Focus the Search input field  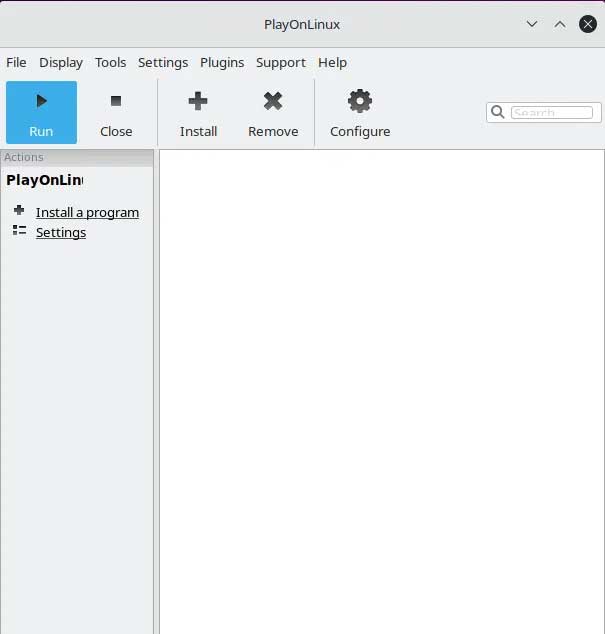[x=552, y=112]
